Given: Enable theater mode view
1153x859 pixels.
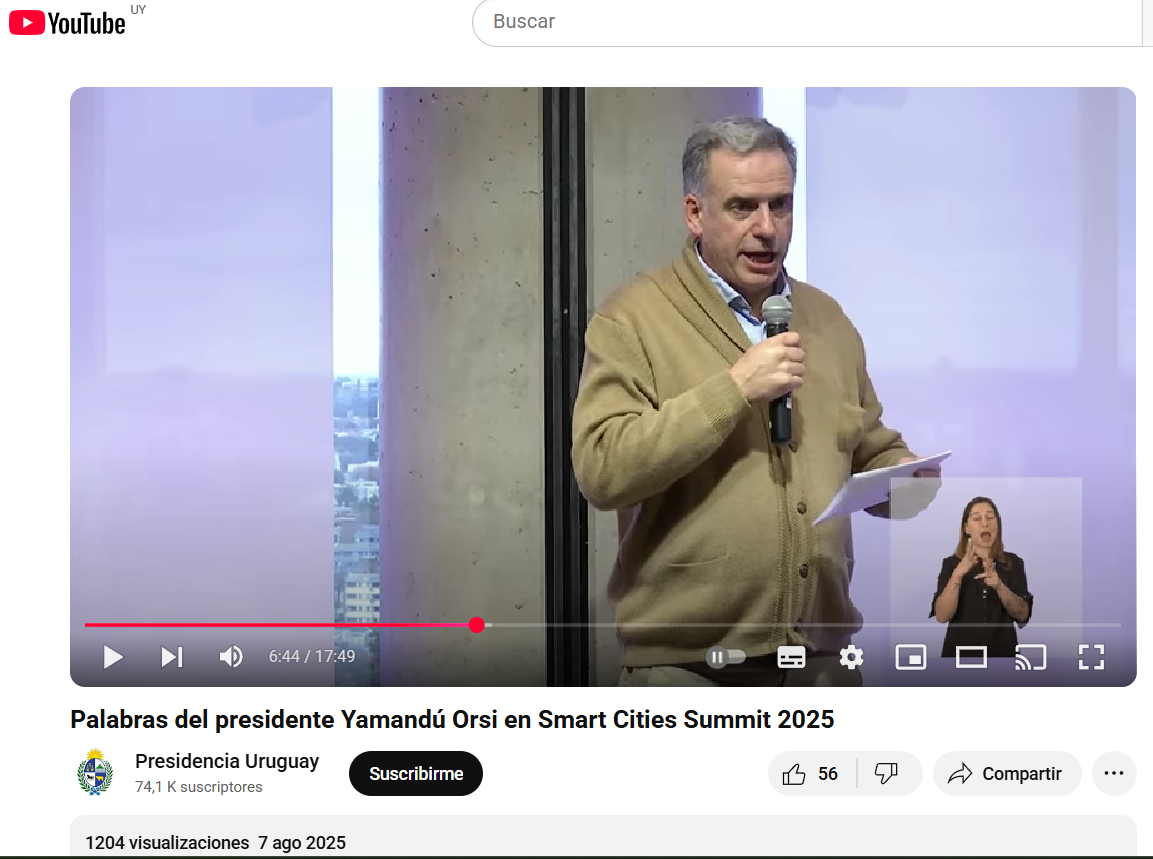Looking at the screenshot, I should (x=971, y=657).
